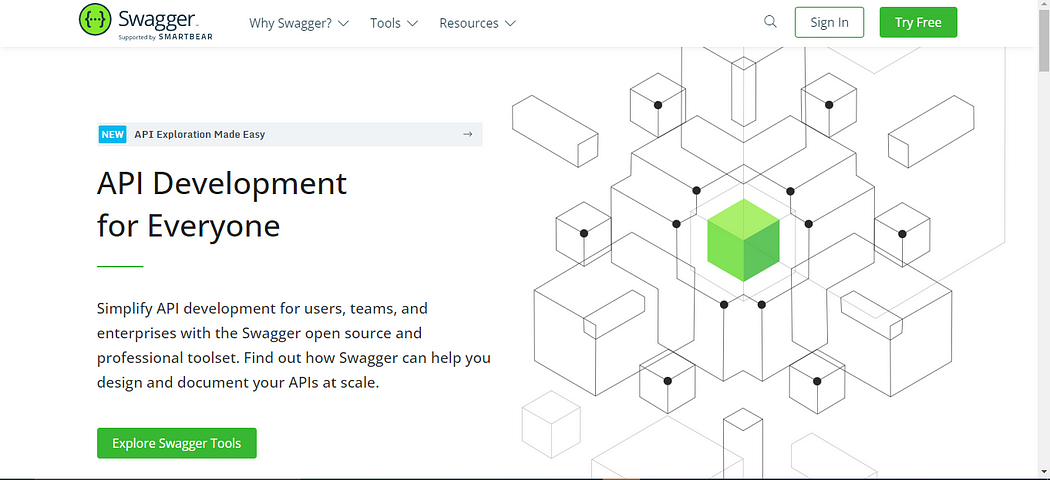Click the NEW badge label
The width and height of the screenshot is (1050, 480).
coord(112,134)
